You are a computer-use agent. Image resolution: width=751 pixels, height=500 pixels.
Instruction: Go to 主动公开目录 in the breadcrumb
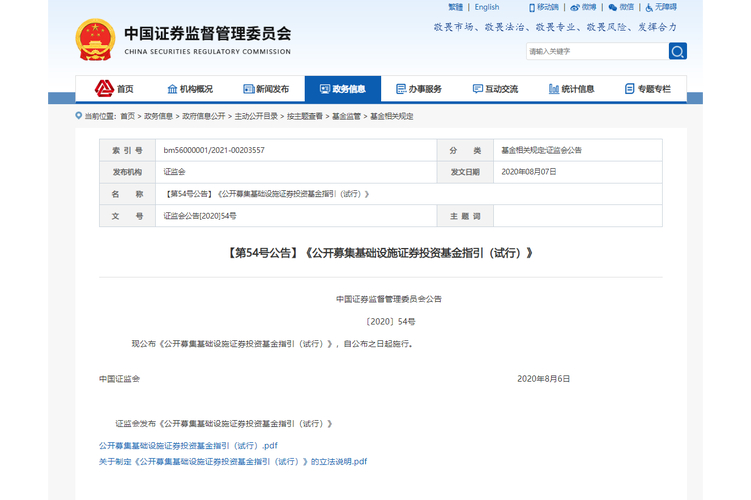pyautogui.click(x=256, y=116)
